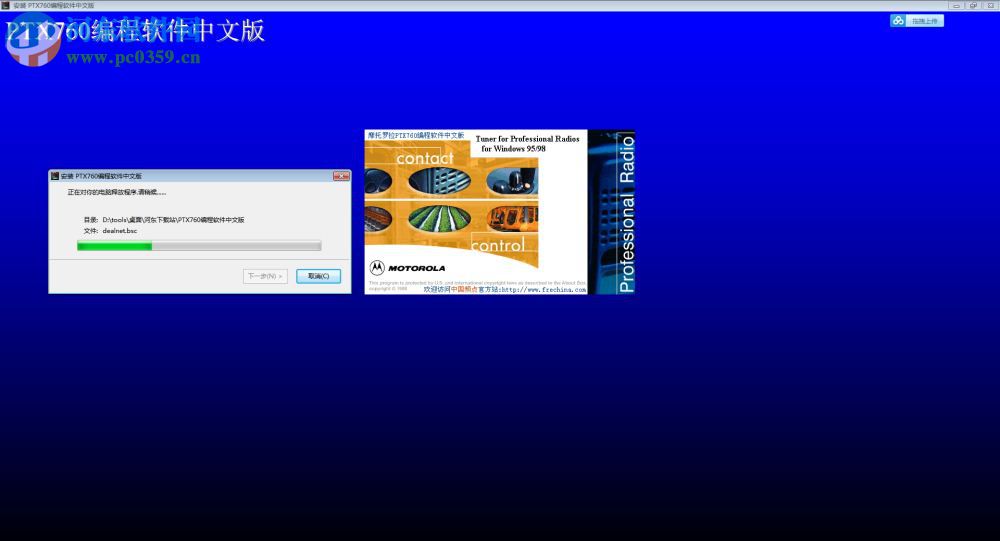Click the disabled 下一步(N) > button
The image size is (1000, 541).
tap(265, 276)
